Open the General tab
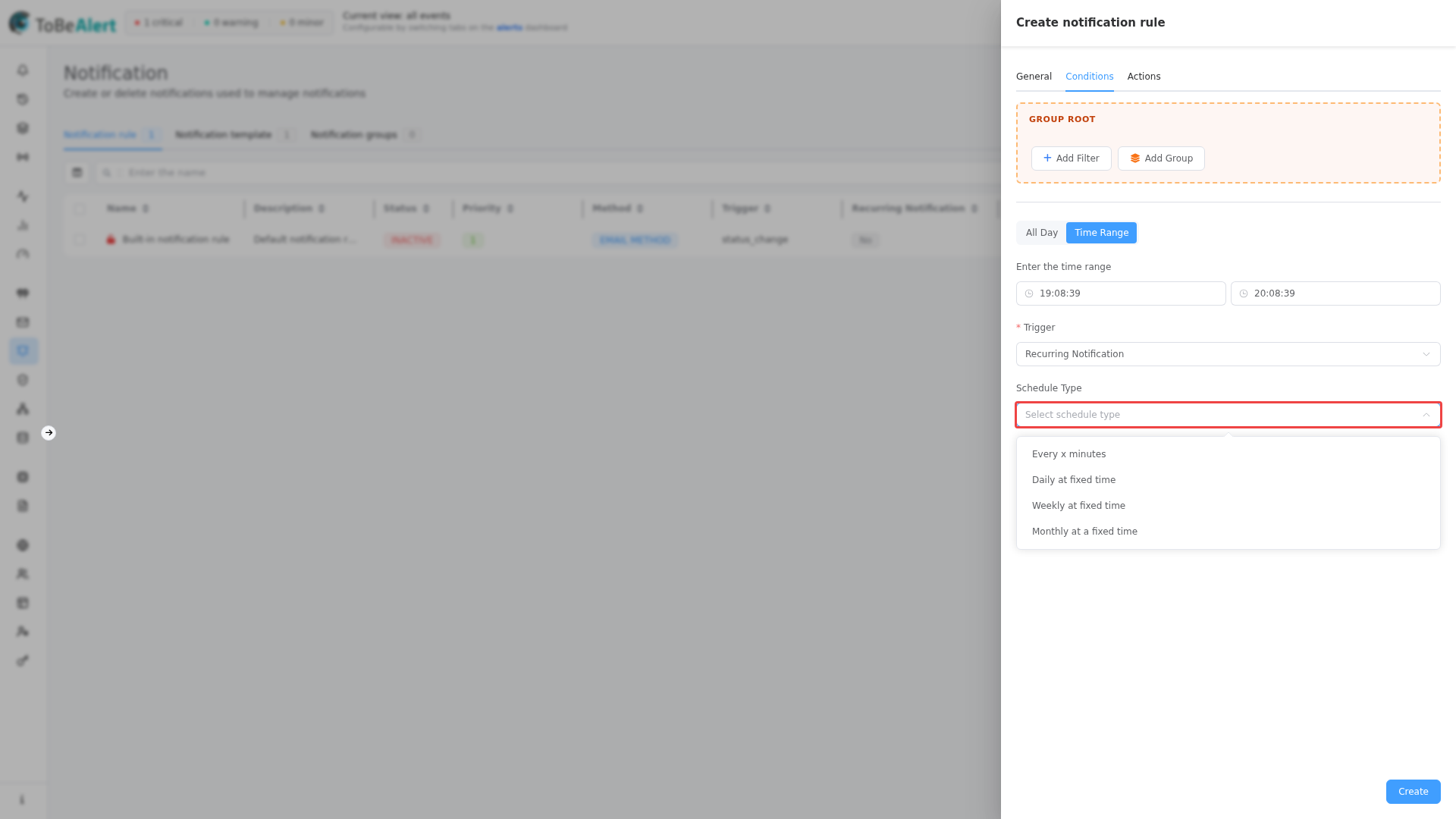Viewport: 1456px width, 819px height. [x=1034, y=77]
